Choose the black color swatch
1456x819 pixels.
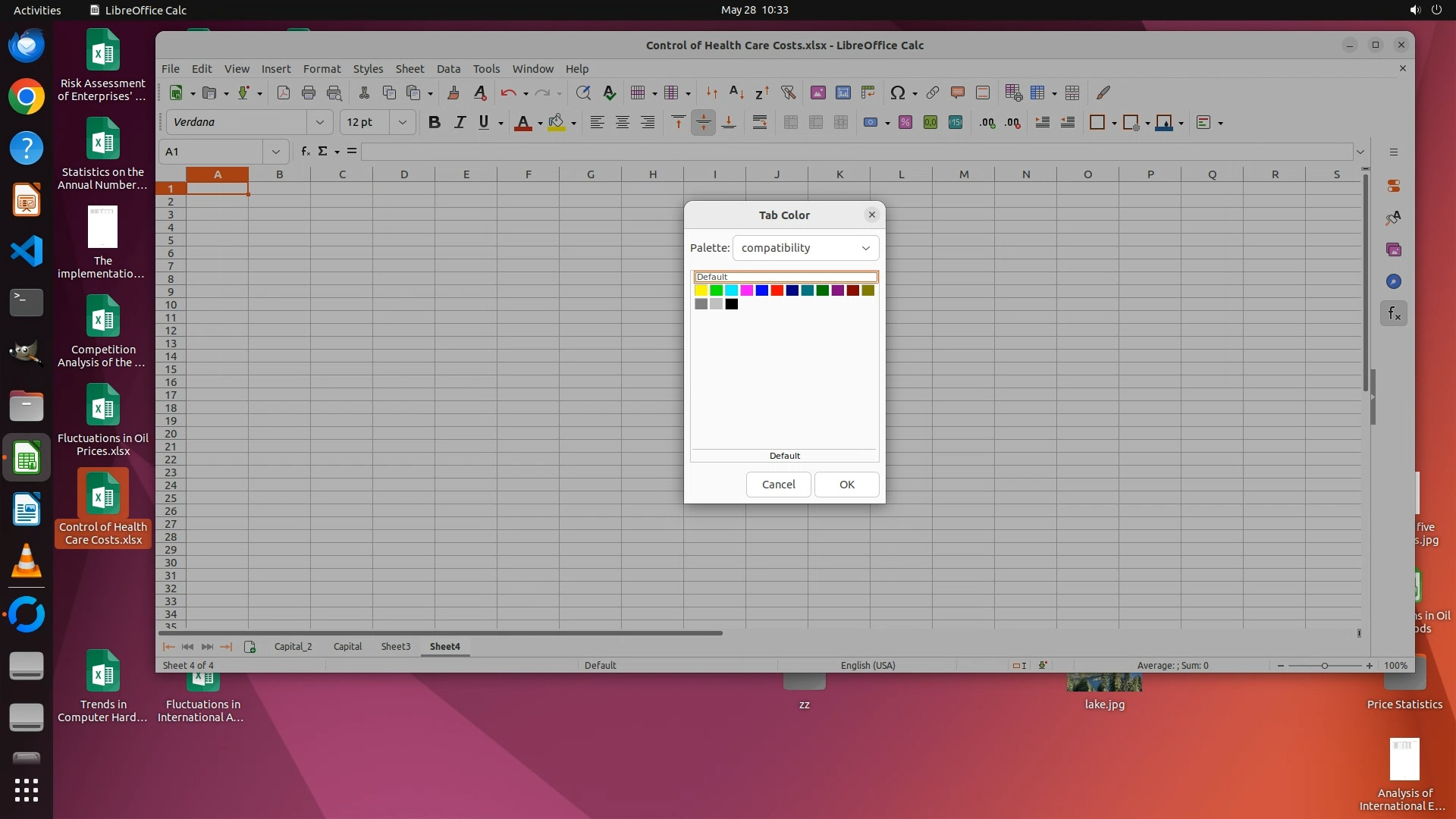point(731,304)
